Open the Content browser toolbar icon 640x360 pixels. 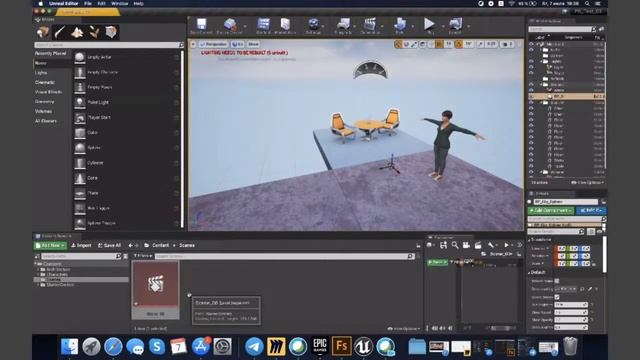(x=263, y=24)
